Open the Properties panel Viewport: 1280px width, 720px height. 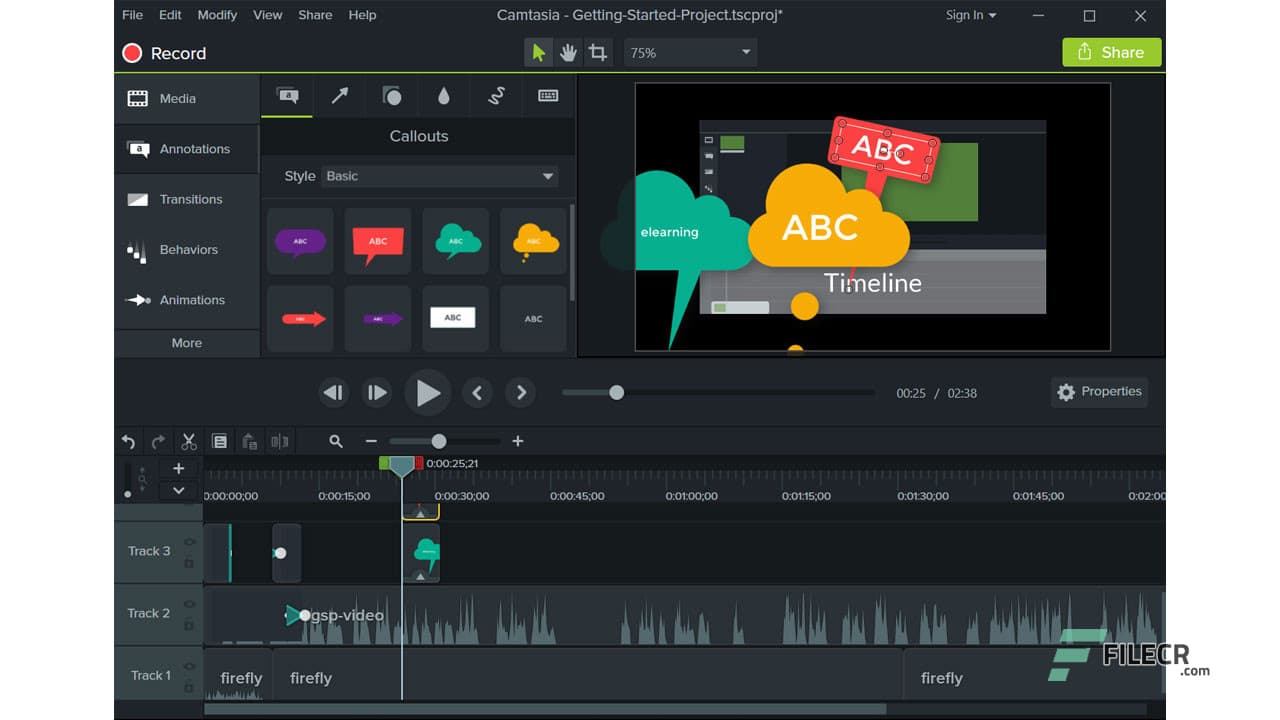pyautogui.click(x=1099, y=392)
